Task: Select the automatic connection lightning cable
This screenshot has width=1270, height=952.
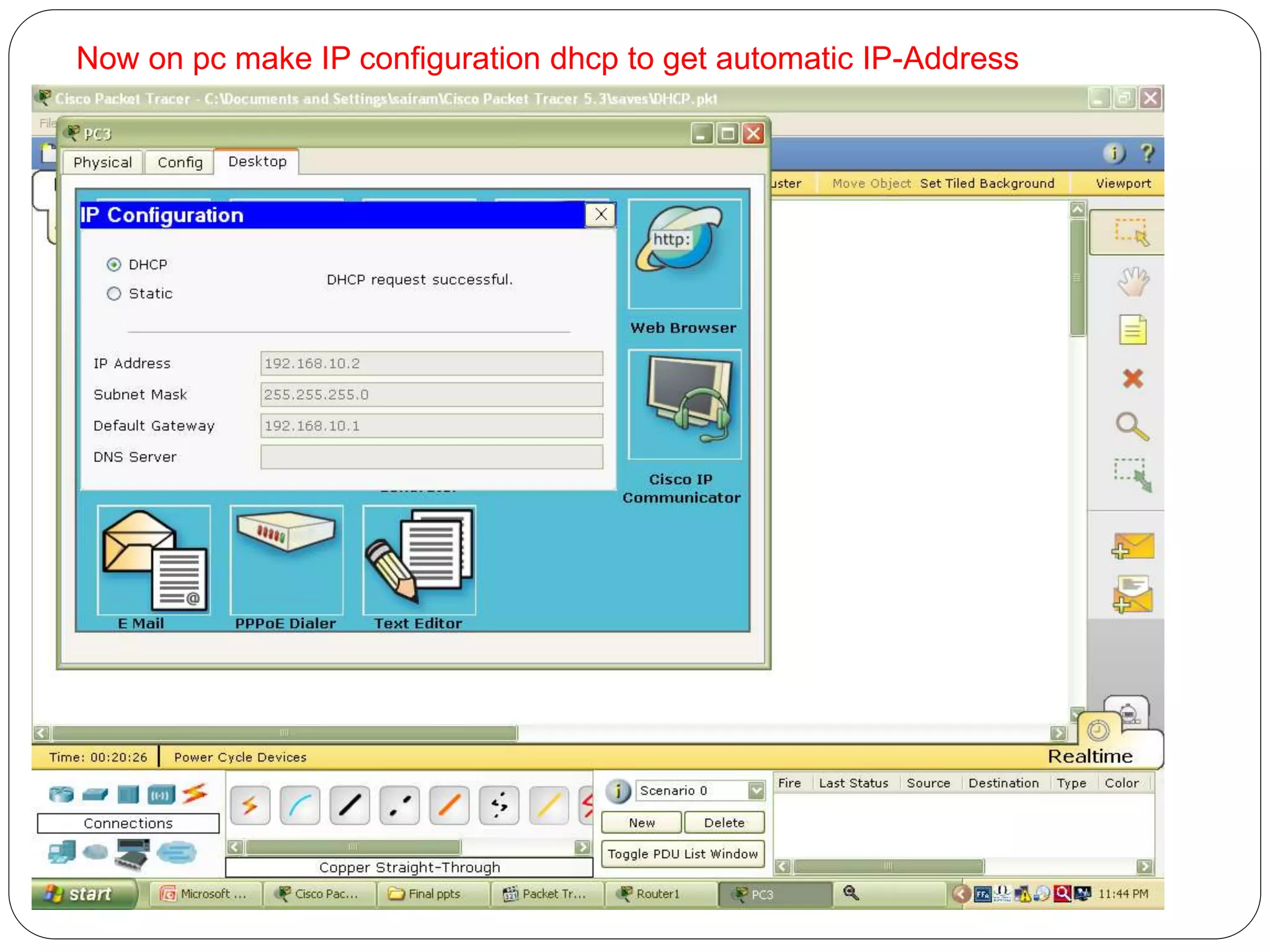Action: [x=250, y=805]
